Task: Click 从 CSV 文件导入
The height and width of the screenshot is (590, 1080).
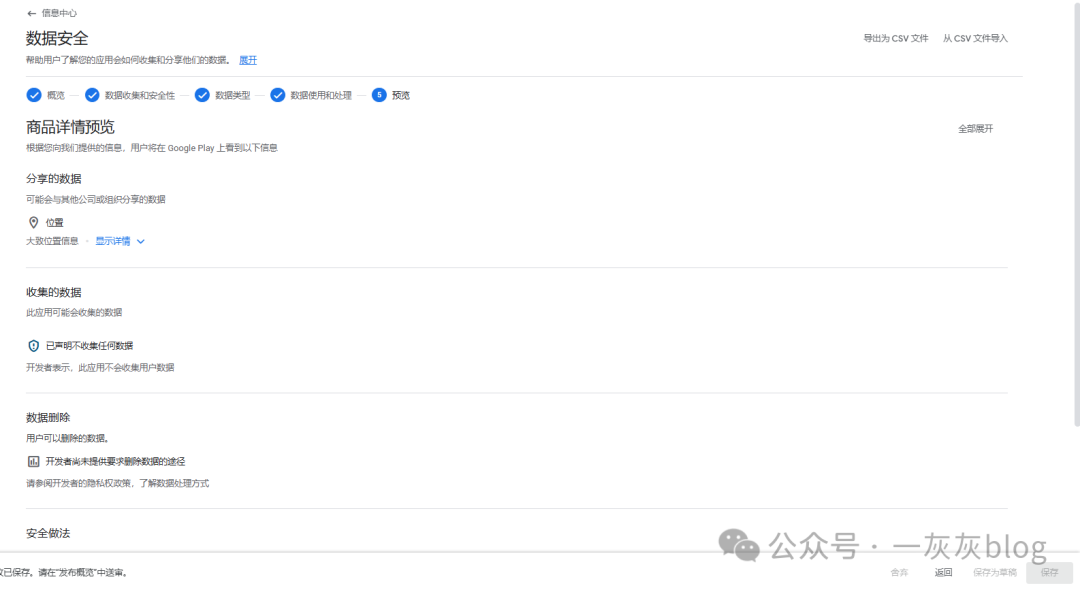Action: [x=975, y=38]
